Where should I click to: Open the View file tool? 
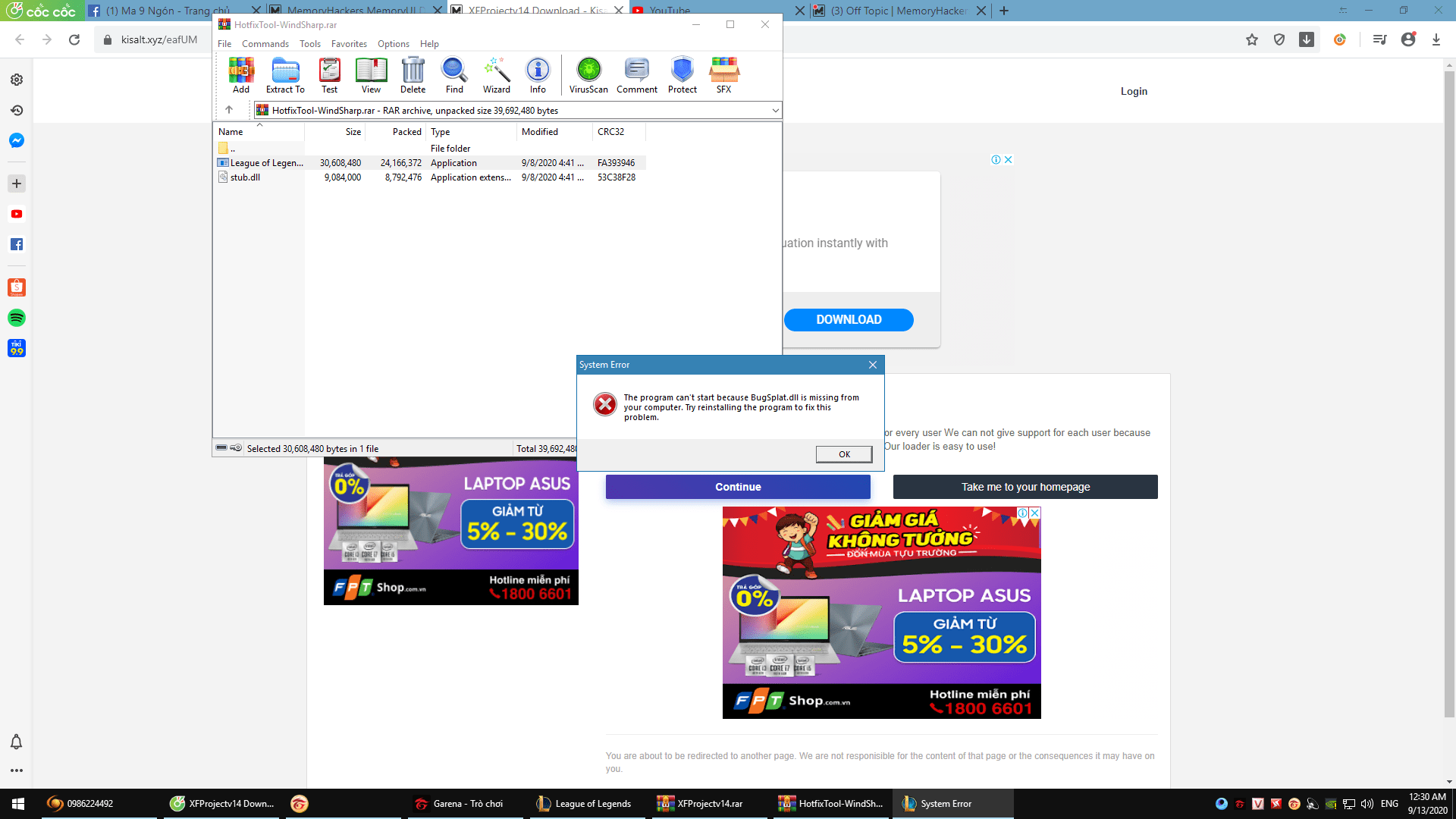click(371, 75)
